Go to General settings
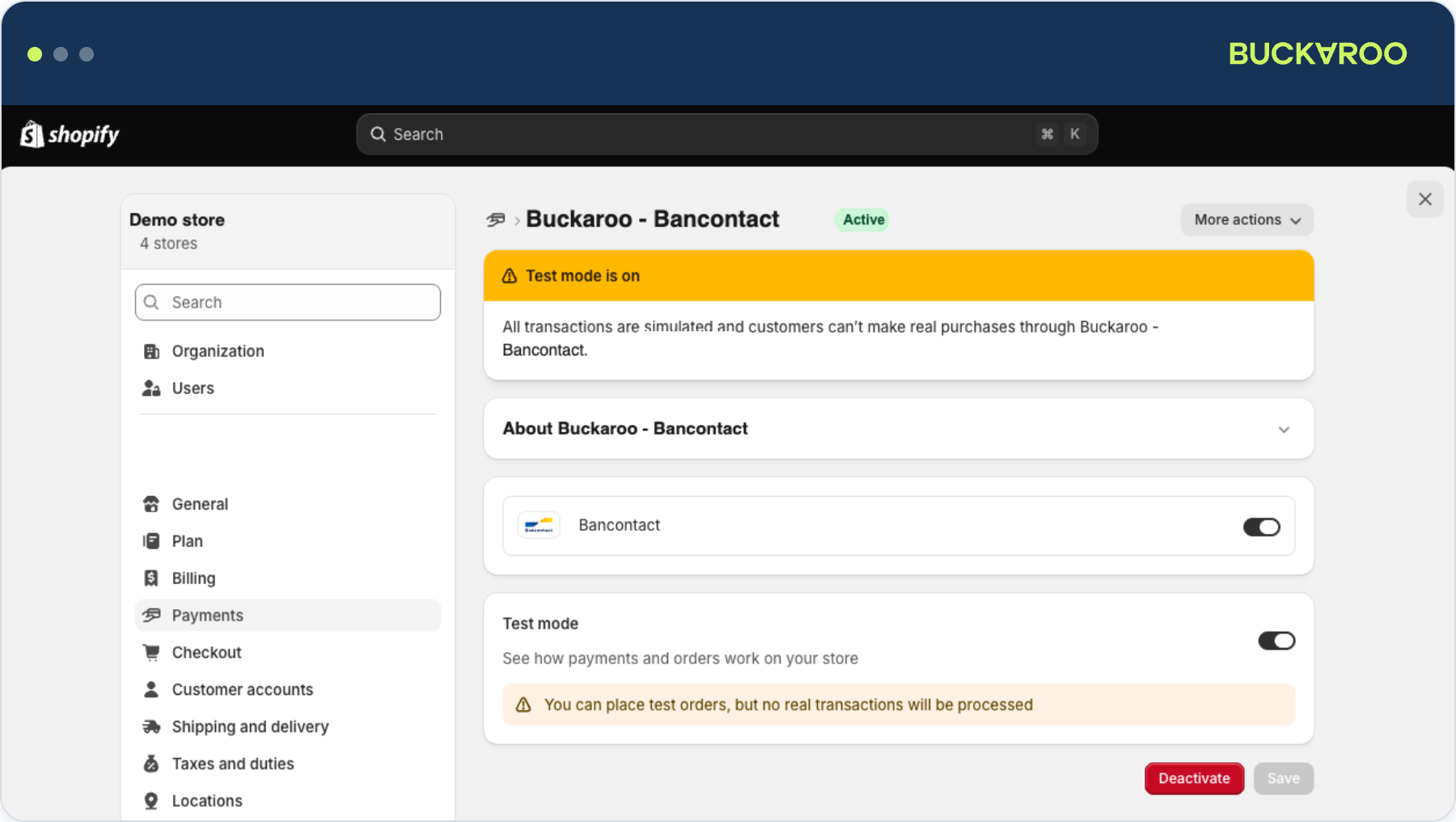The height and width of the screenshot is (822, 1456). (x=288, y=504)
